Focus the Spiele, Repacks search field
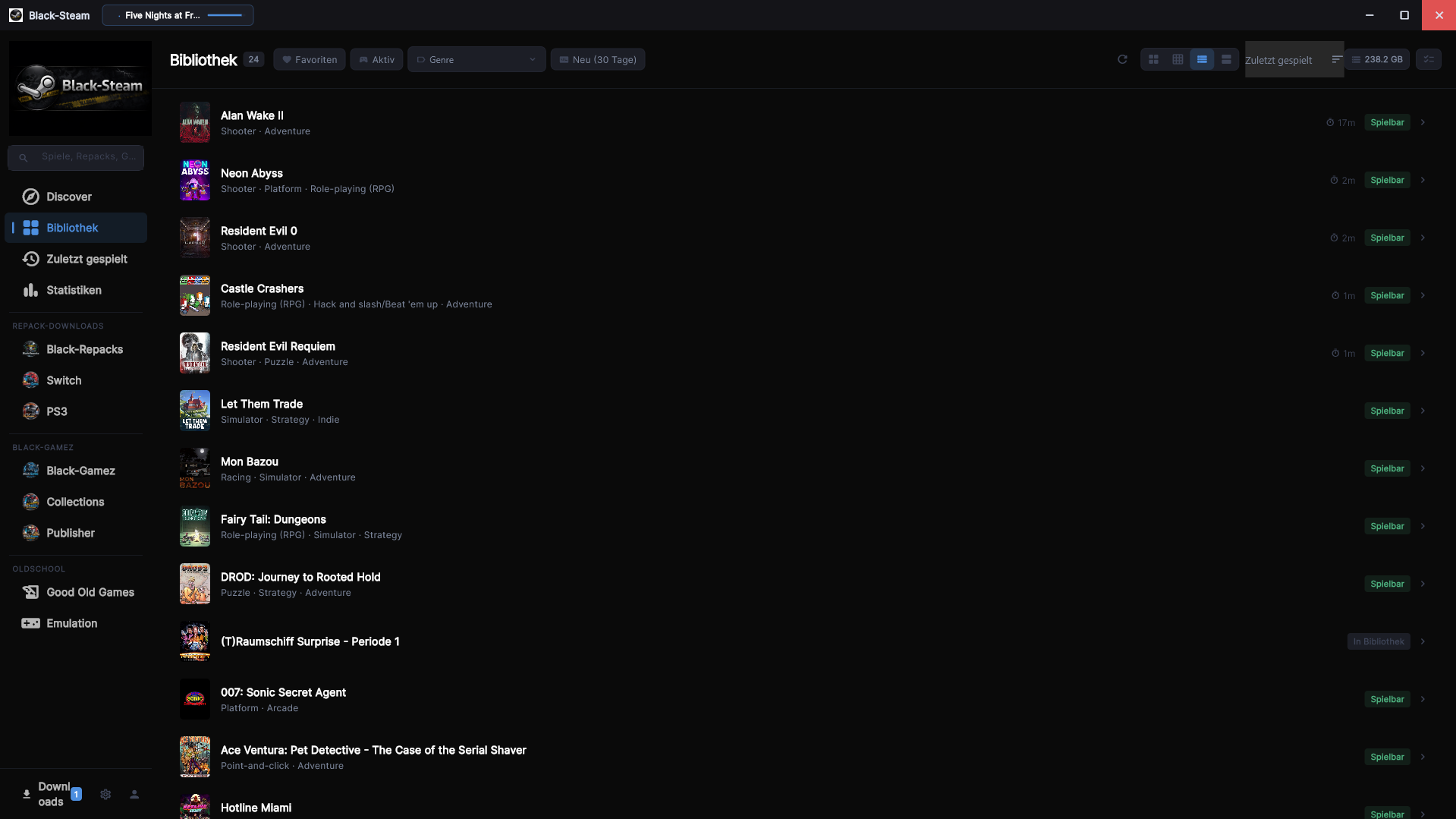Image resolution: width=1456 pixels, height=819 pixels. [76, 157]
